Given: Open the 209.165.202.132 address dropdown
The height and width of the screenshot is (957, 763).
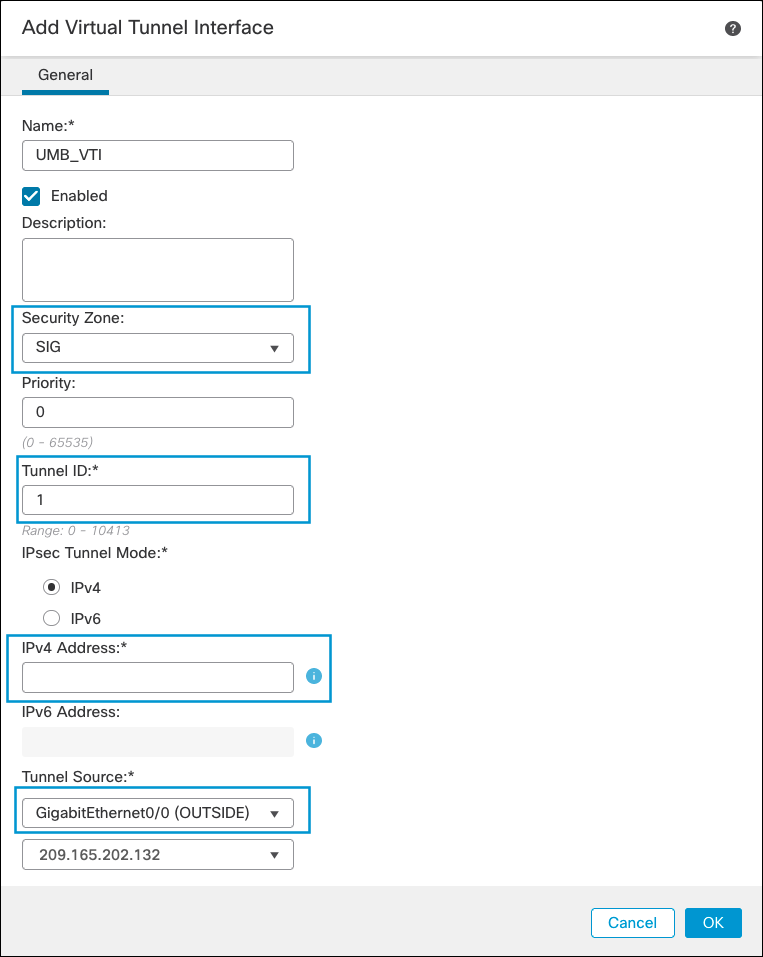Looking at the screenshot, I should 157,854.
